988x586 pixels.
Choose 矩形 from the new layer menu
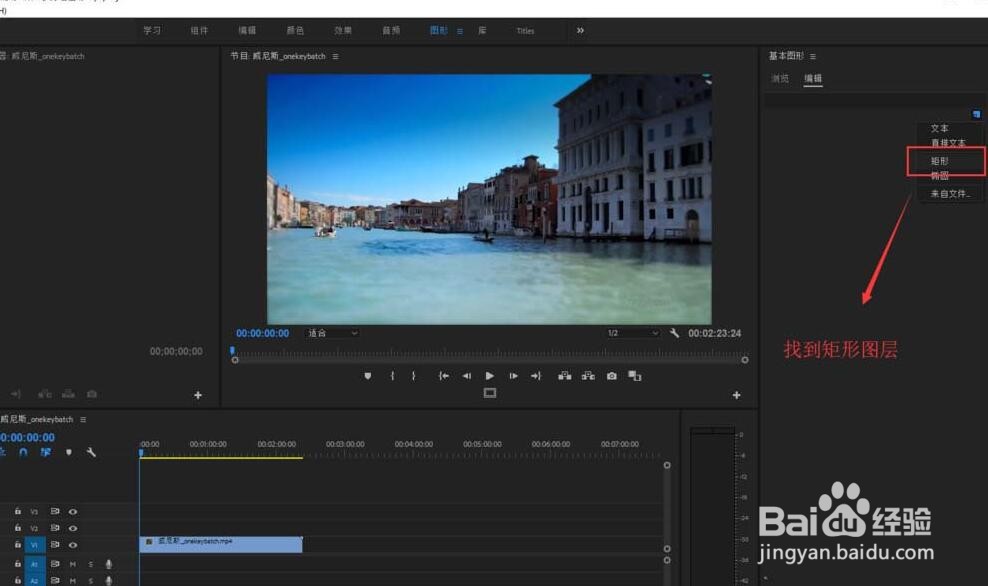pos(939,161)
